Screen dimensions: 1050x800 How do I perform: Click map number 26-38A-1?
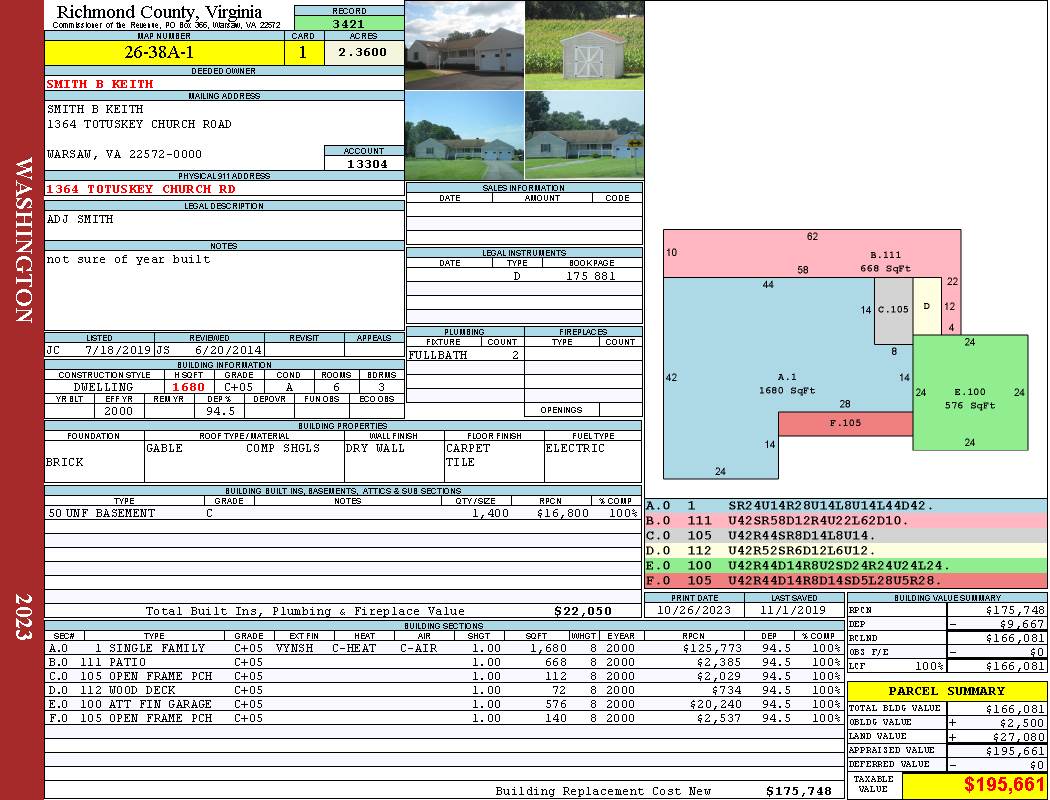click(159, 52)
